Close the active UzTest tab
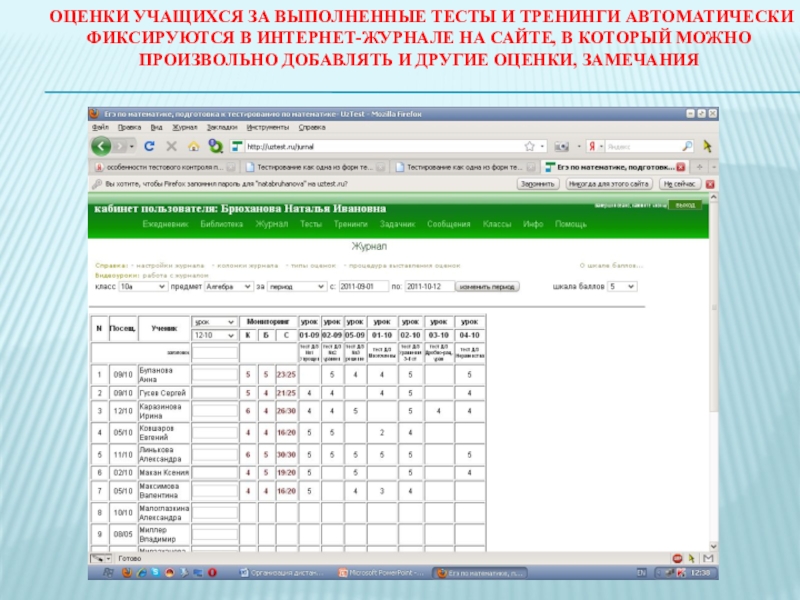Viewport: 800px width, 600px height. tap(680, 167)
